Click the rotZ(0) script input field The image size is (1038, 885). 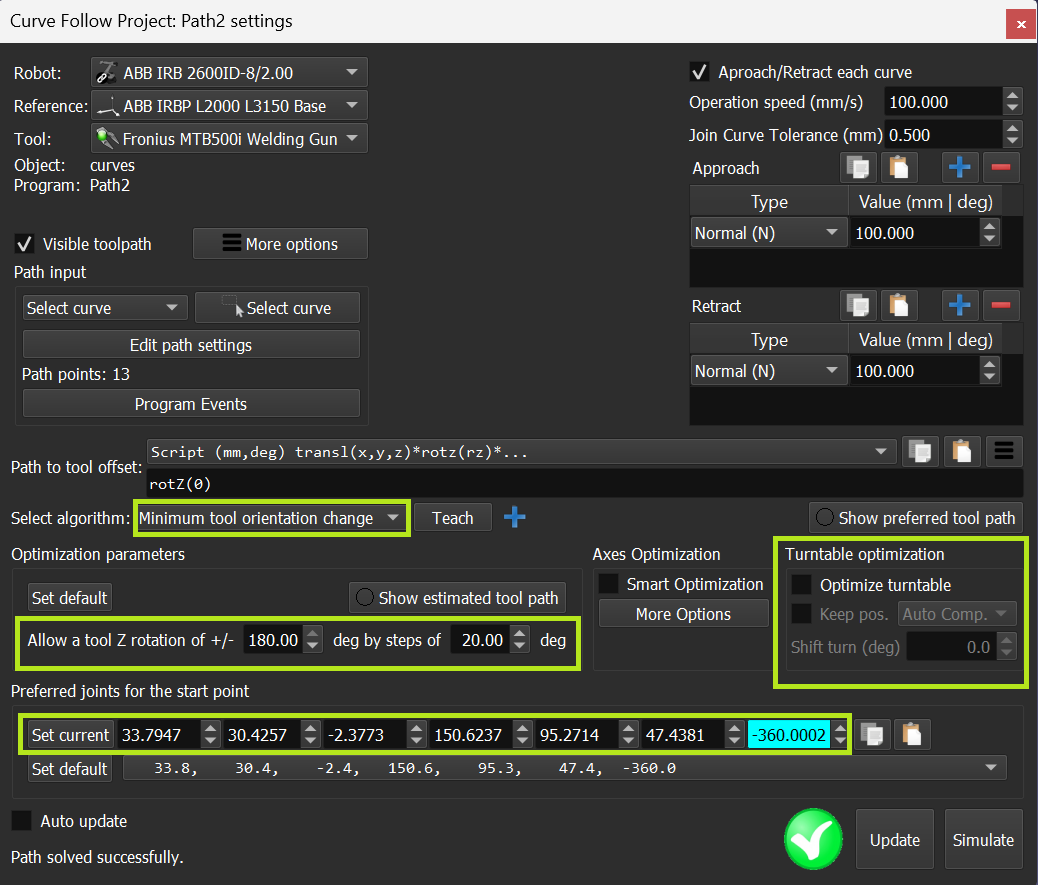pos(584,484)
